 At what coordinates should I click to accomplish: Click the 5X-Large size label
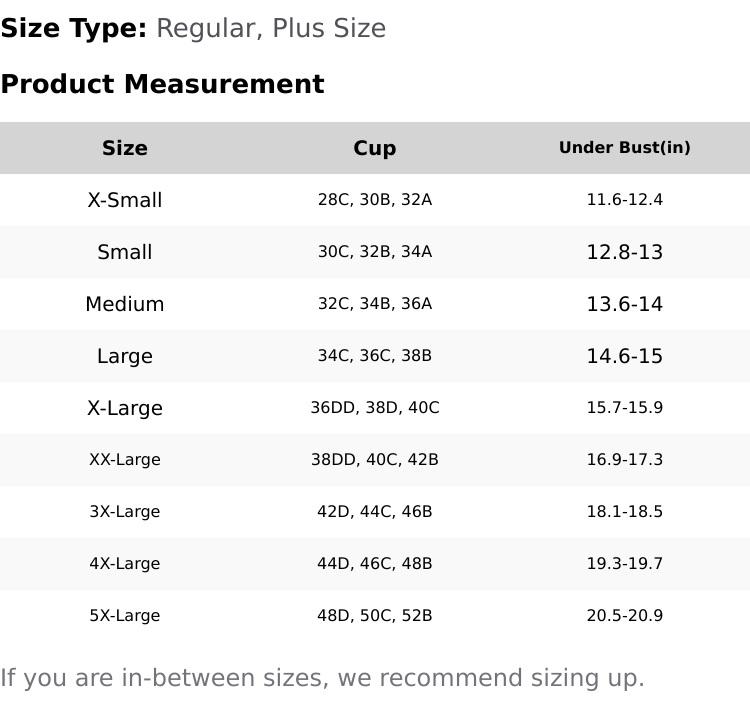[x=124, y=616]
